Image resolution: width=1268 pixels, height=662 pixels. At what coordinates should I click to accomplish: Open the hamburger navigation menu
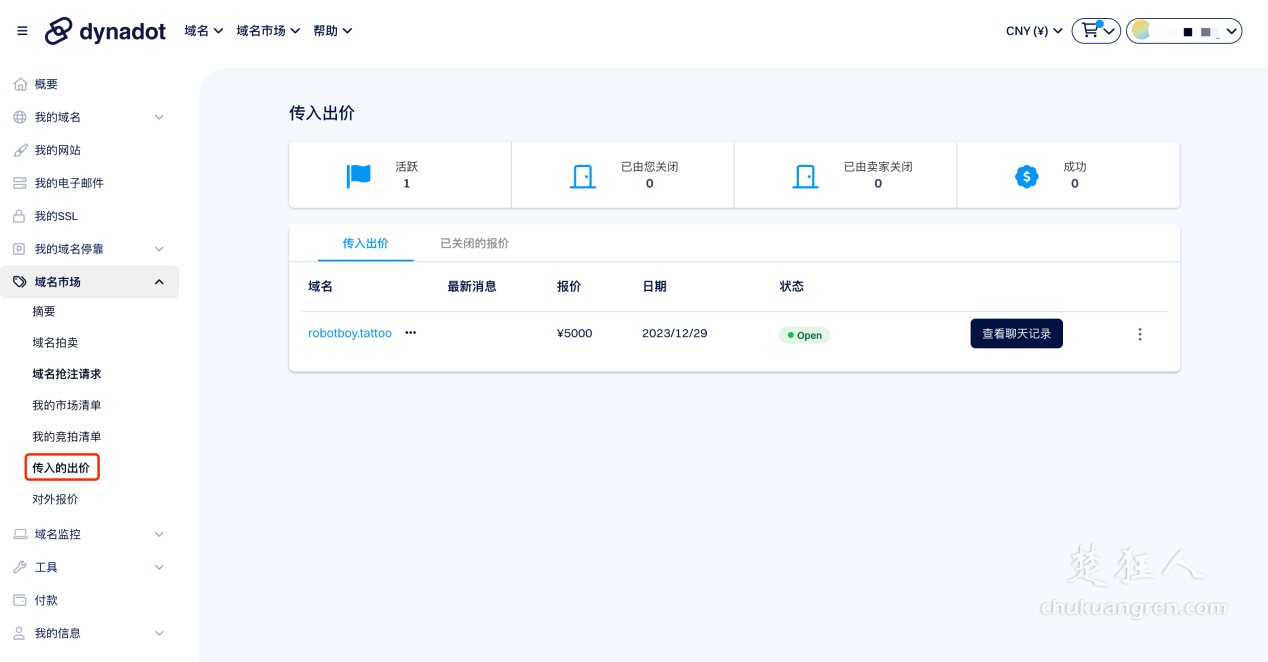[x=21, y=30]
